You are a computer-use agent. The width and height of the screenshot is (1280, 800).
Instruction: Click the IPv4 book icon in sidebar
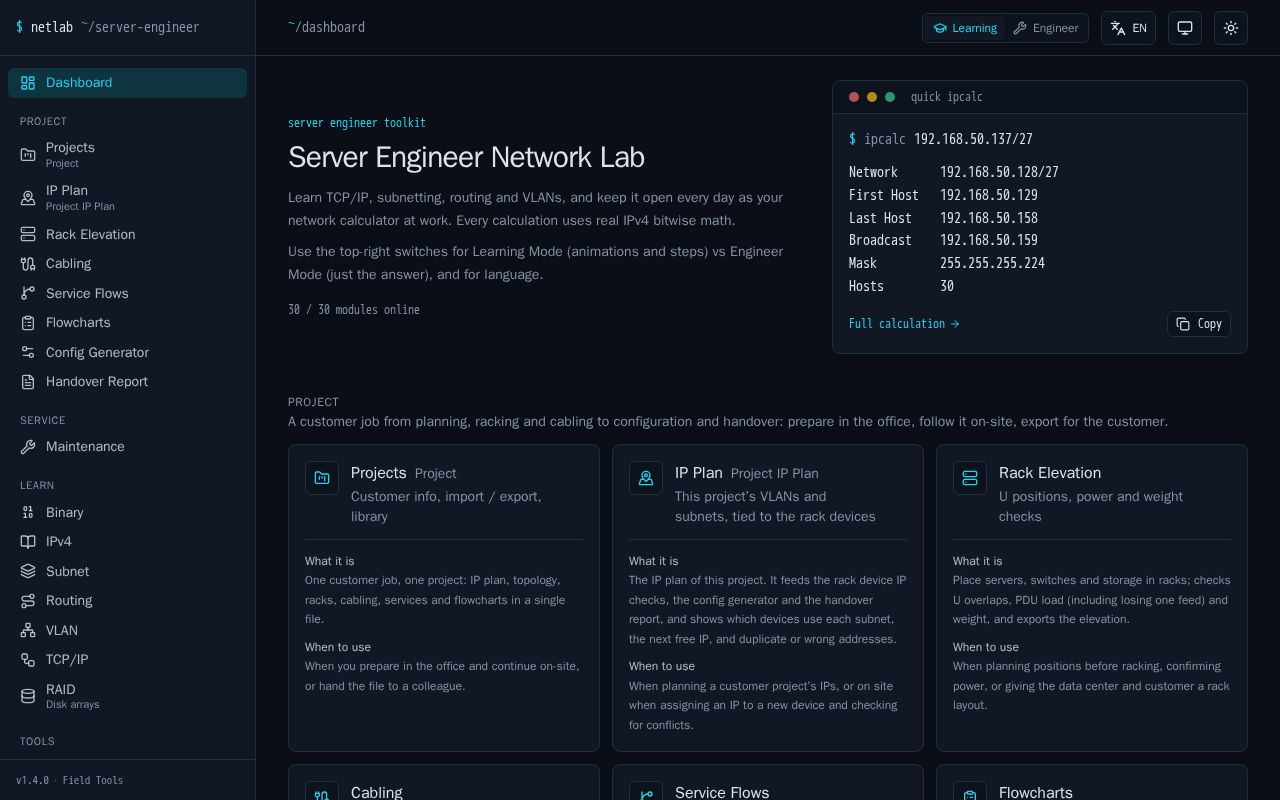(28, 542)
